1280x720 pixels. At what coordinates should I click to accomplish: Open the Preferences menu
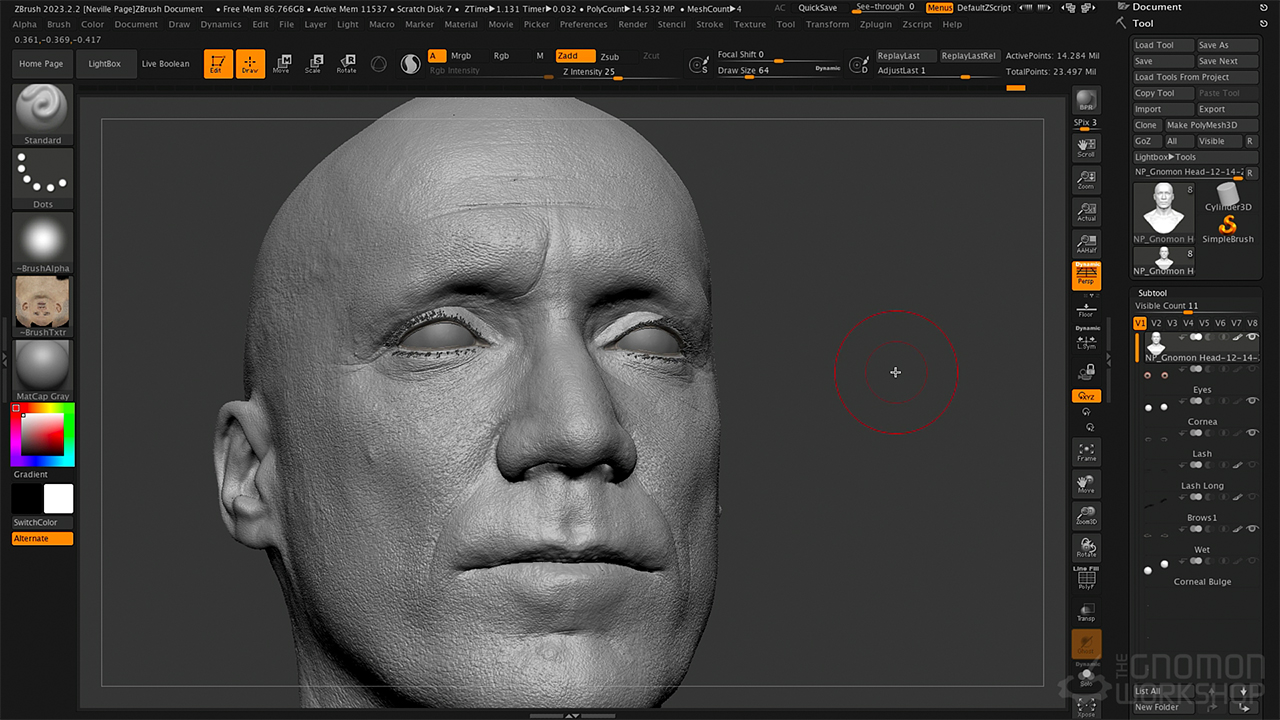coord(583,24)
